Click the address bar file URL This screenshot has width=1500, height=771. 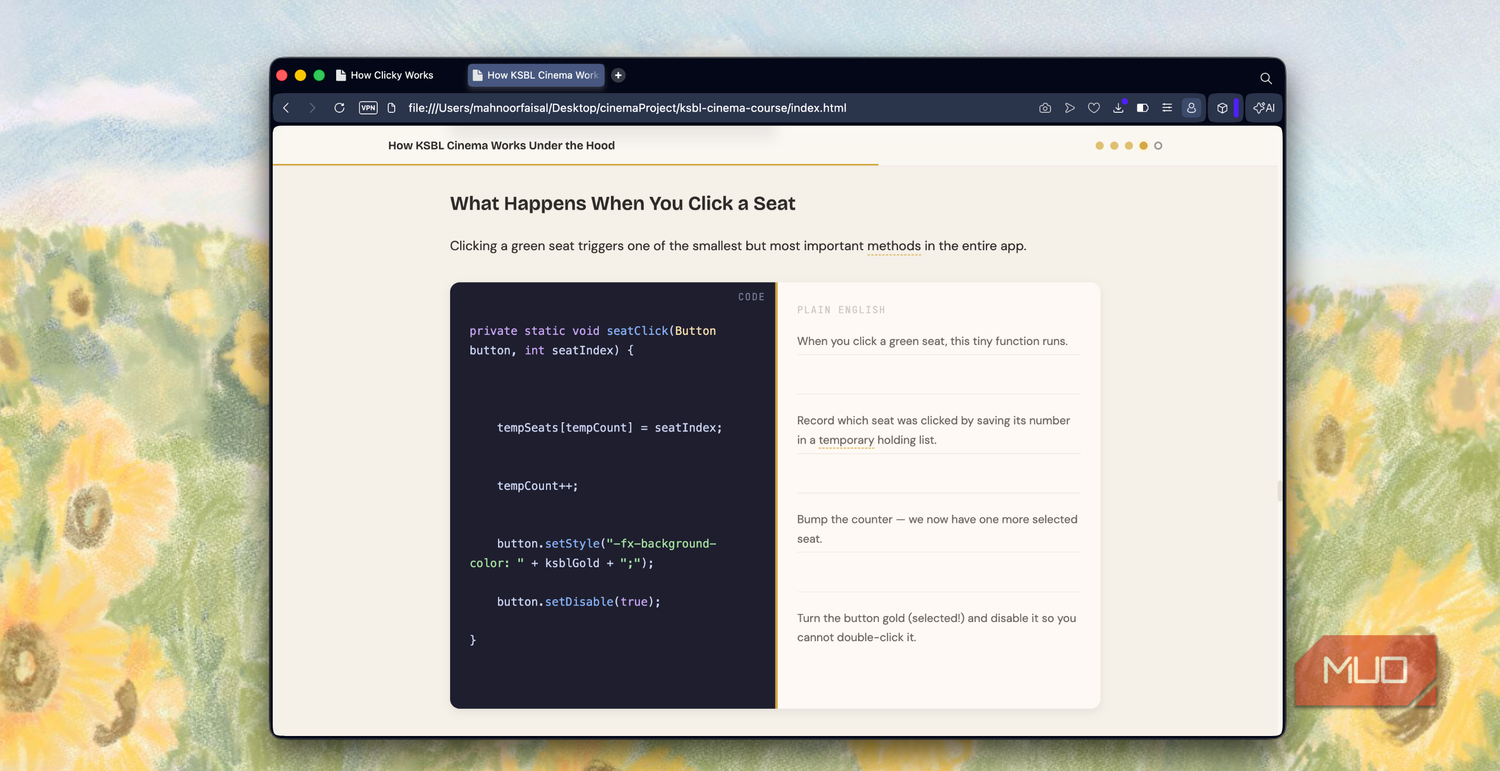tap(627, 108)
